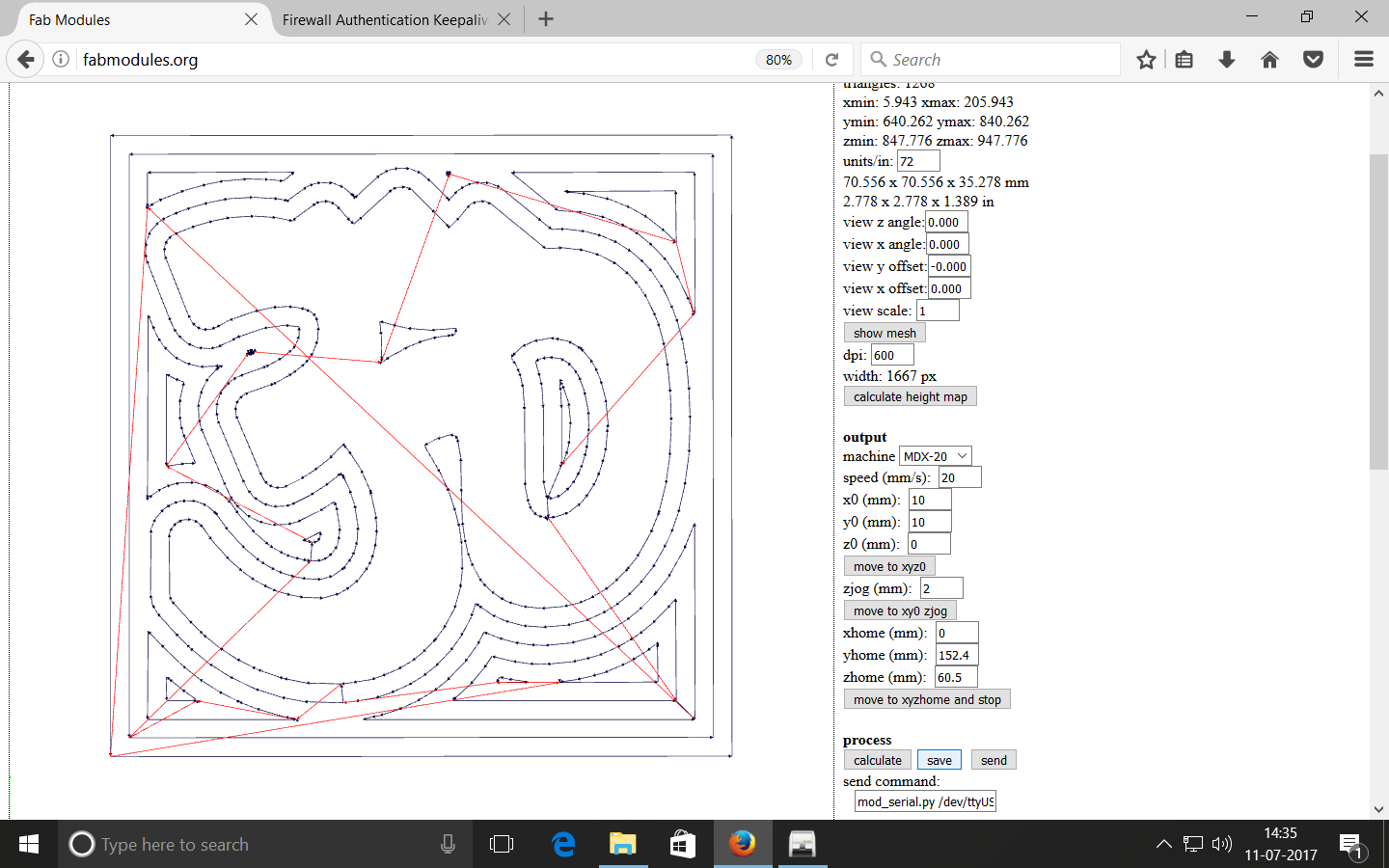This screenshot has height=868, width=1389.
Task: Click the Cortana microphone icon
Action: tap(448, 844)
